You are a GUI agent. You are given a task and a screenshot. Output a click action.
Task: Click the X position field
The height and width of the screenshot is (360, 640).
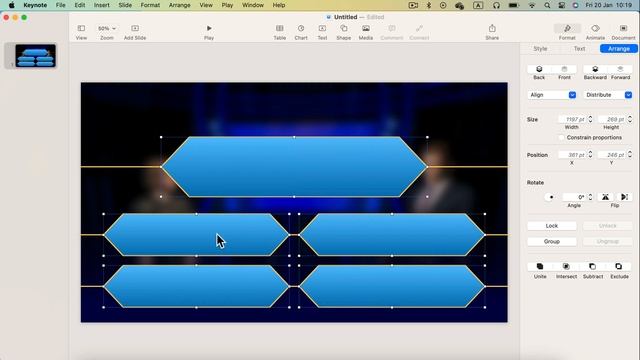pyautogui.click(x=573, y=155)
